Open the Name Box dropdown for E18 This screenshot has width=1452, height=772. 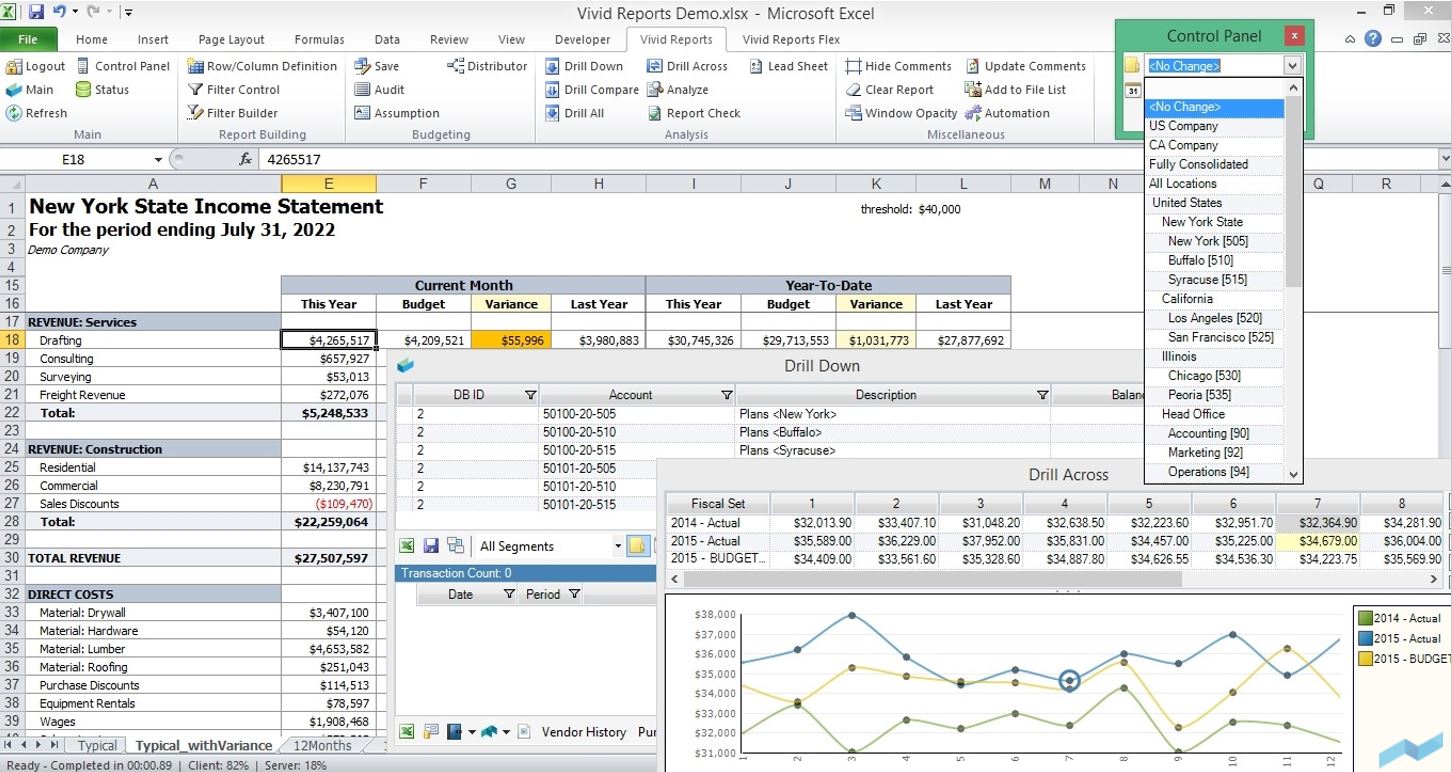tap(158, 160)
